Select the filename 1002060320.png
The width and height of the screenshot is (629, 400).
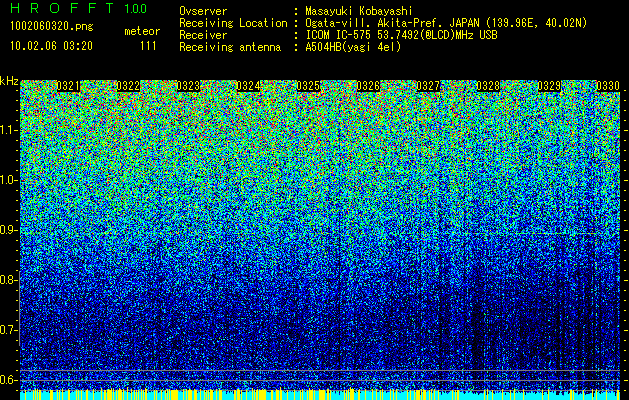[x=52, y=26]
